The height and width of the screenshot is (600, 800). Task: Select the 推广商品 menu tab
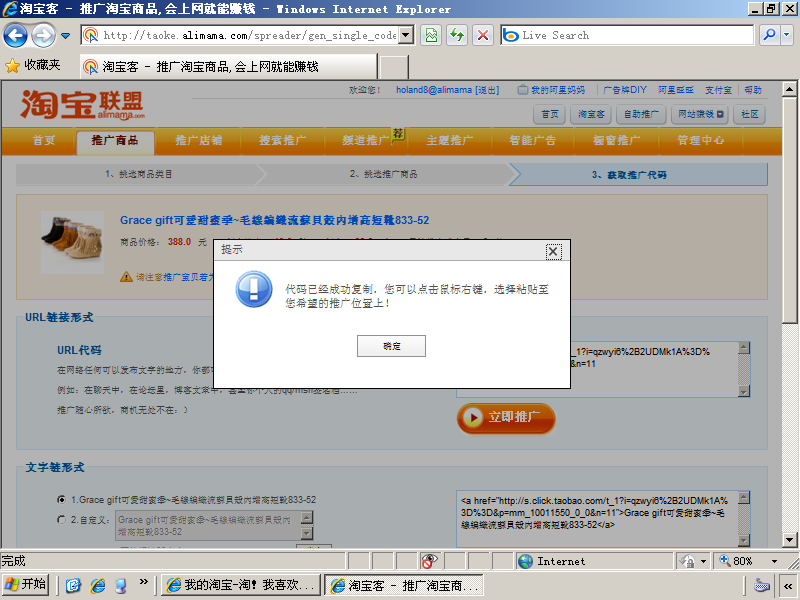[x=115, y=141]
